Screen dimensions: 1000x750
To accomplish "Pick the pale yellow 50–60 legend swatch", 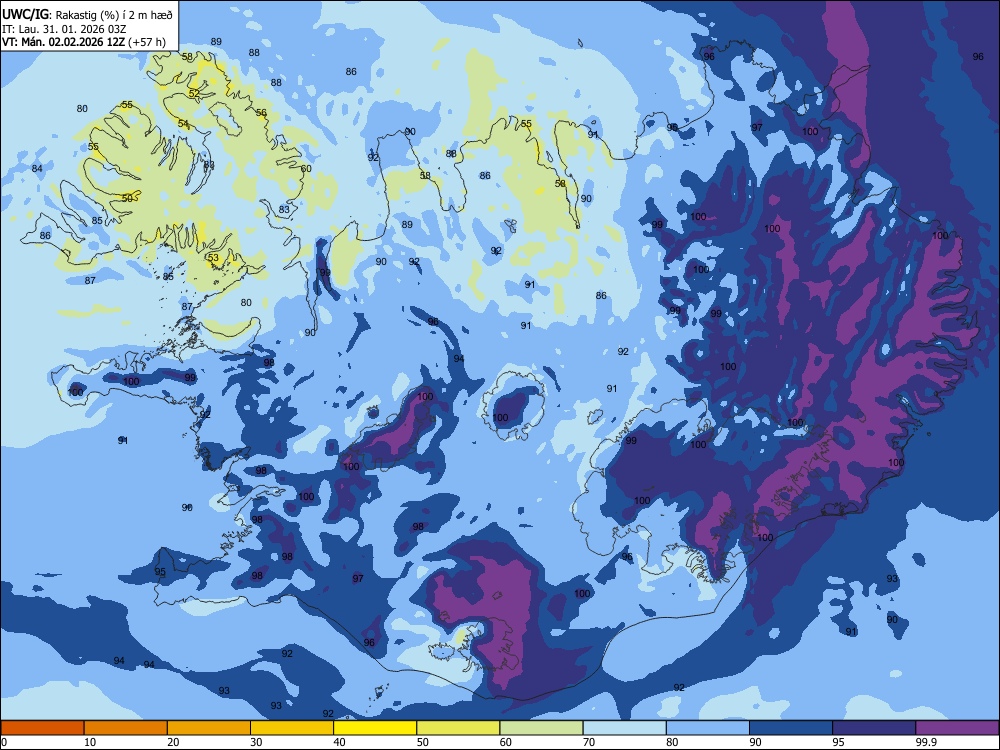I will (458, 728).
